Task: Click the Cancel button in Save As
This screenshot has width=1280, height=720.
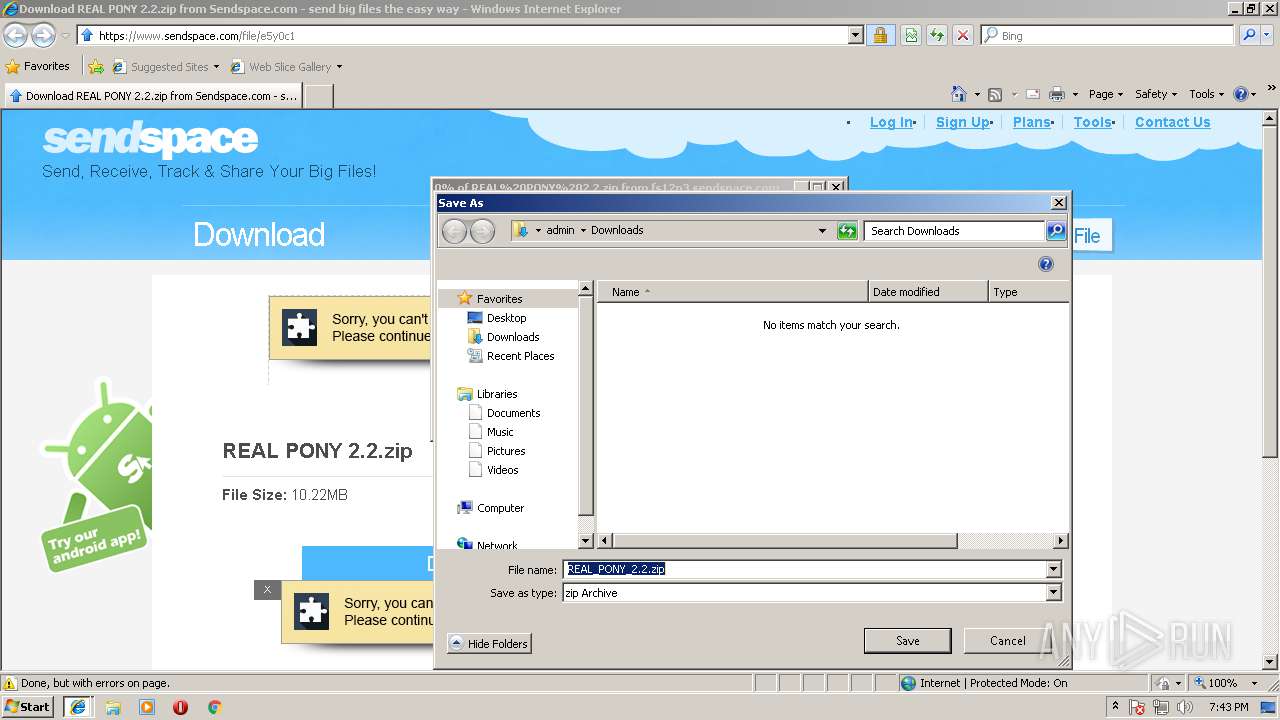Action: click(x=1007, y=641)
